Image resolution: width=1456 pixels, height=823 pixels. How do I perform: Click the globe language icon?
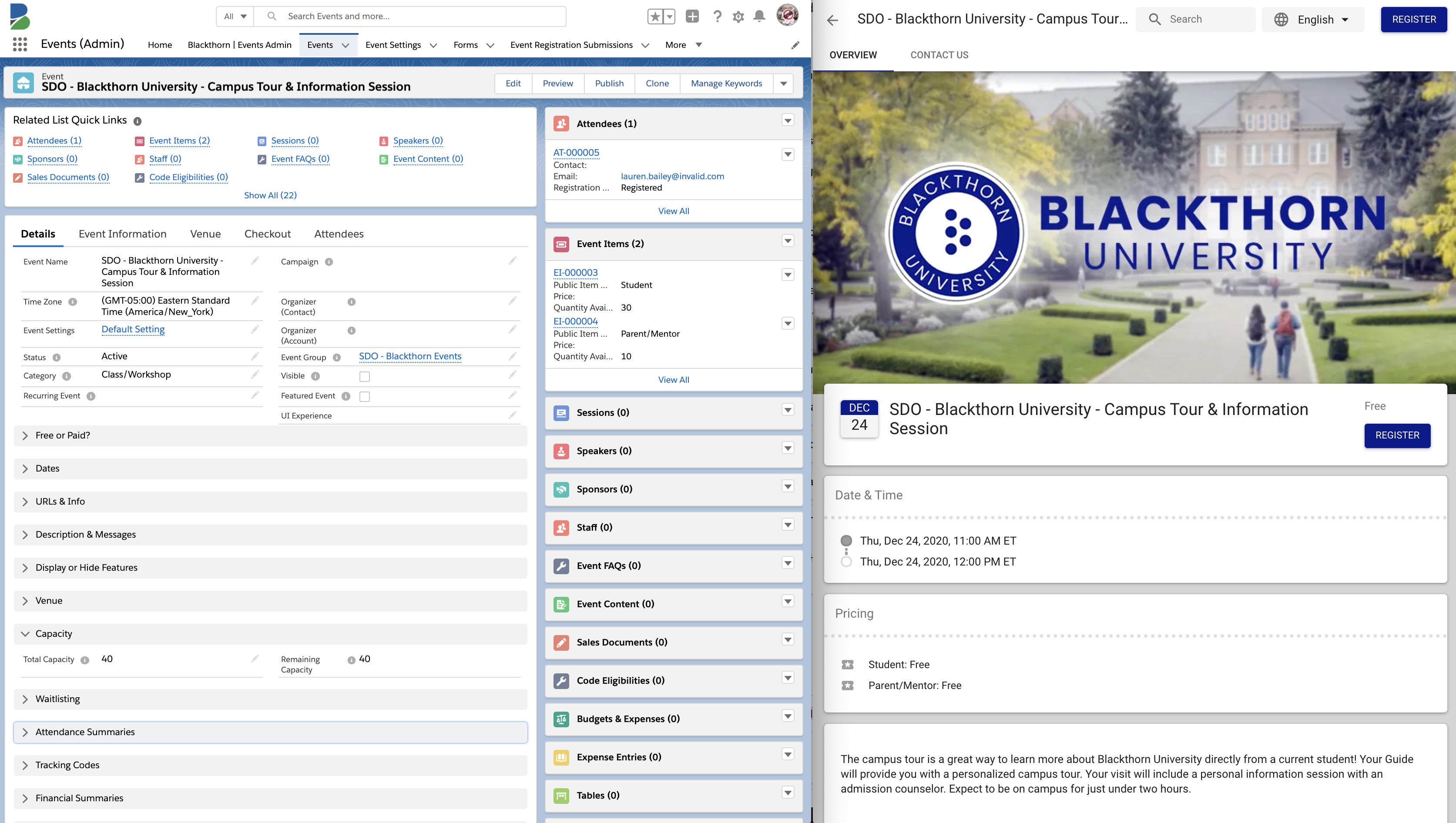coord(1281,20)
